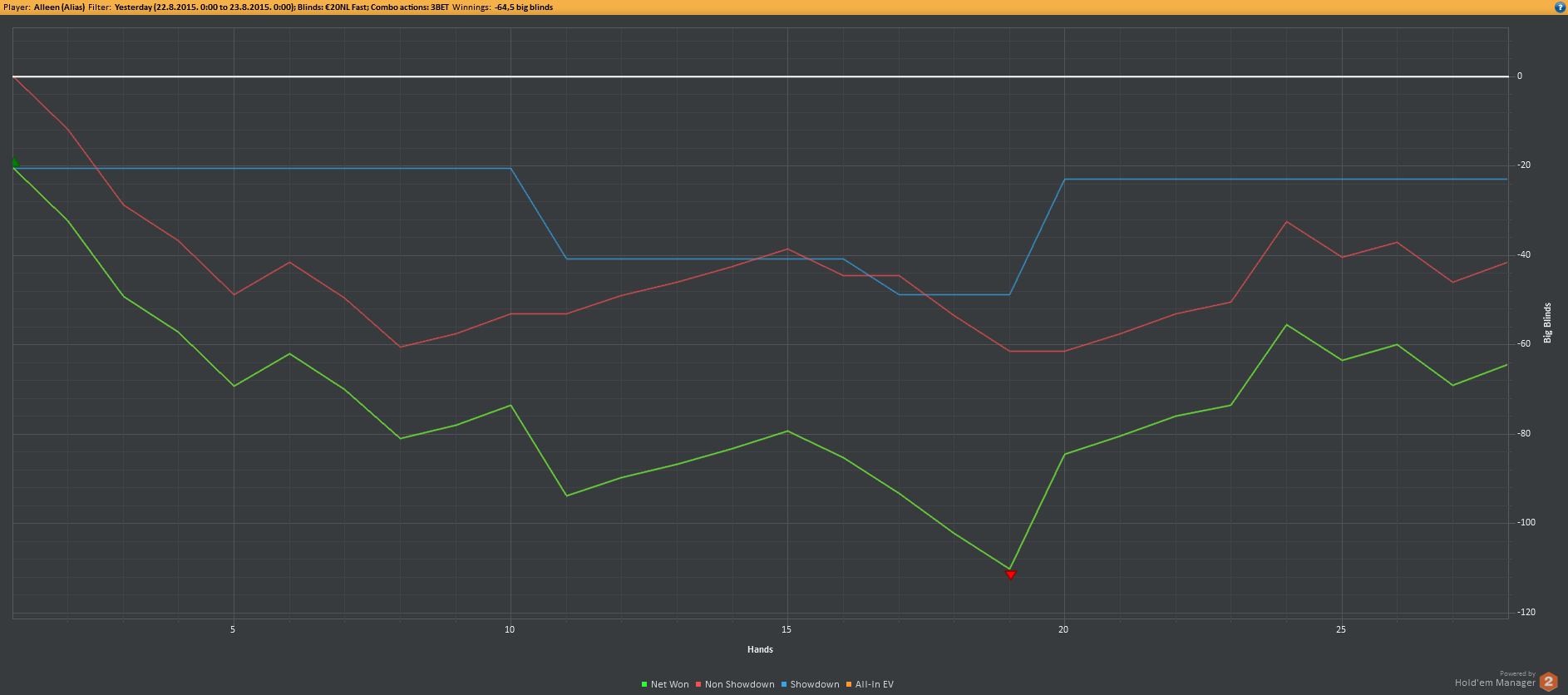Click the "-100" tick on the Big Blinds axis

coord(1526,522)
